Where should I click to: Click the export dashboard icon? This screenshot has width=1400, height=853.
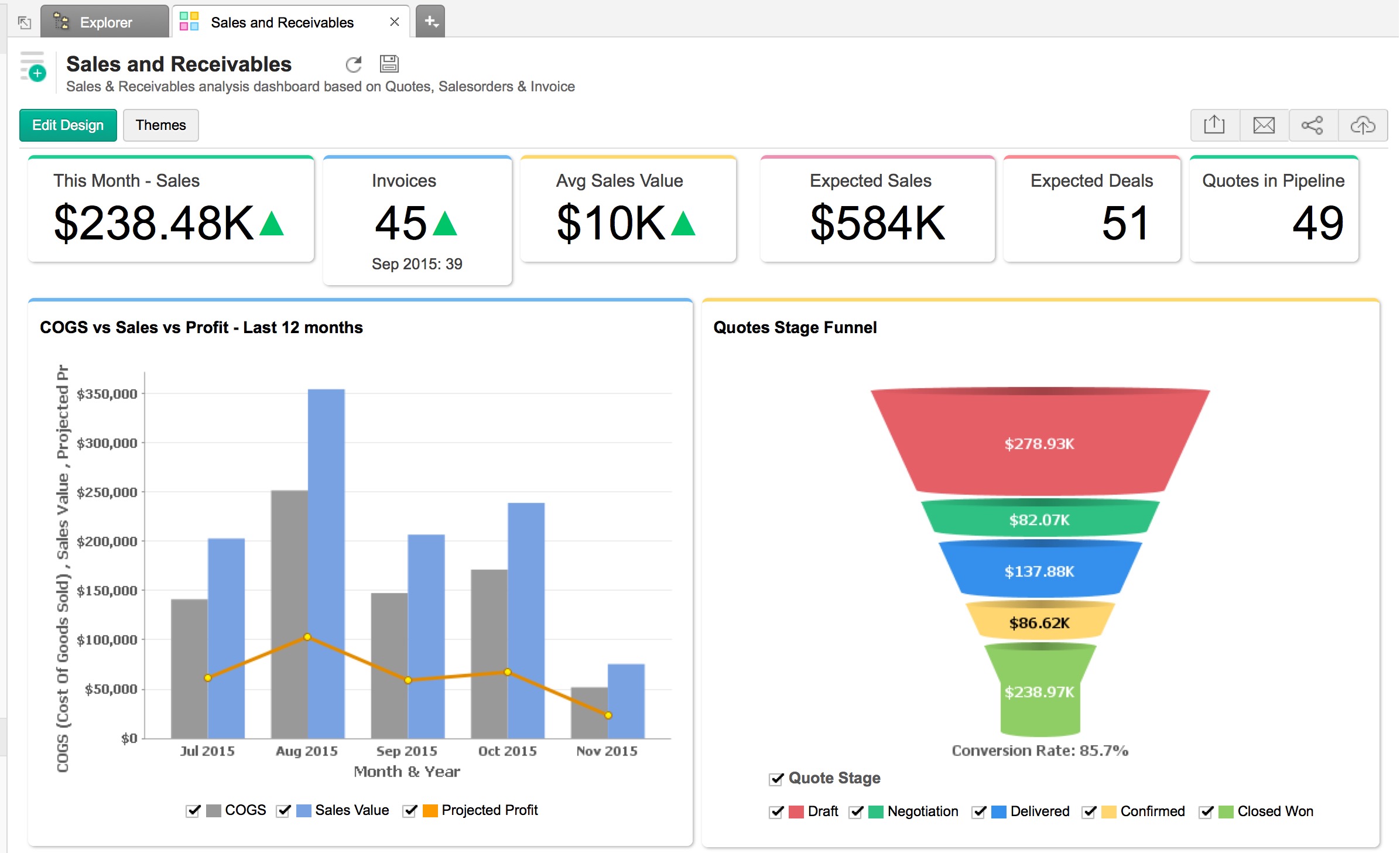1214,125
